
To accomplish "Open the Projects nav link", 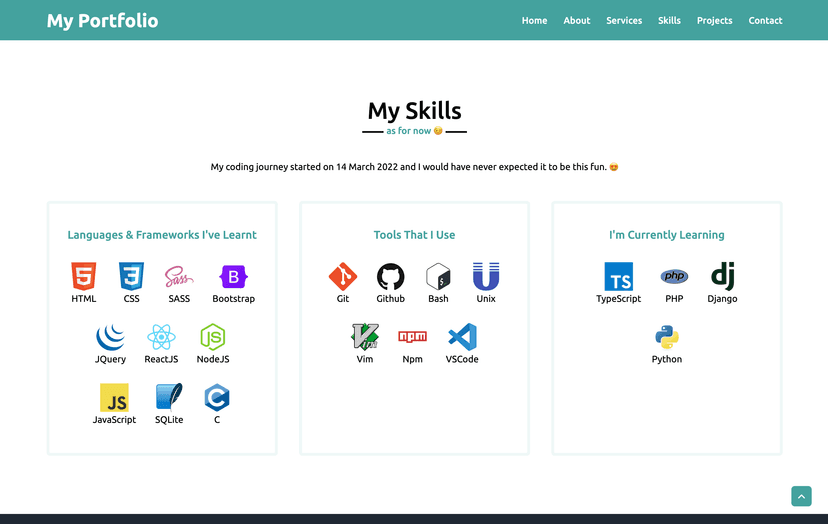I will (714, 21).
